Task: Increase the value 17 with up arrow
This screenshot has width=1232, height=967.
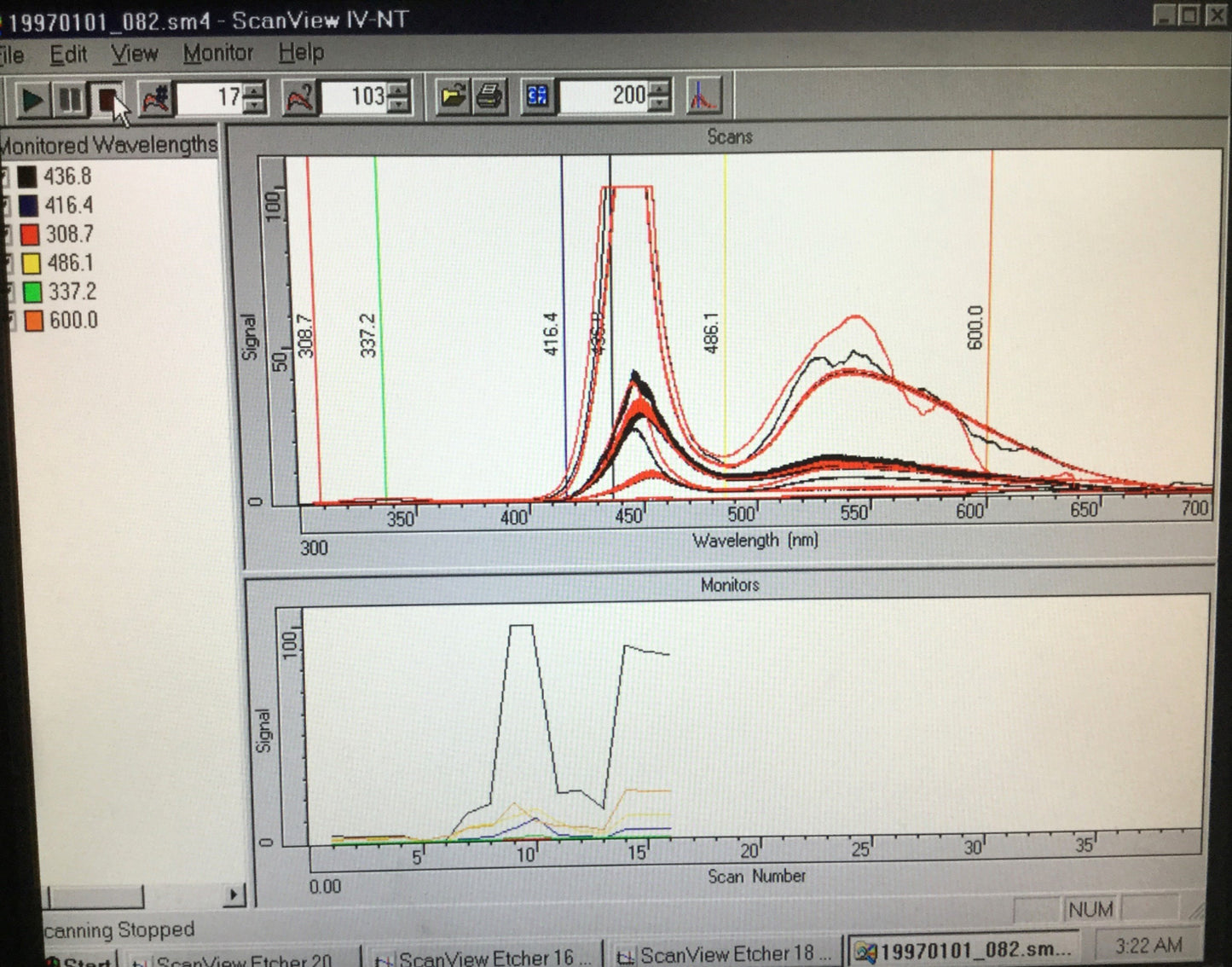Action: click(254, 90)
